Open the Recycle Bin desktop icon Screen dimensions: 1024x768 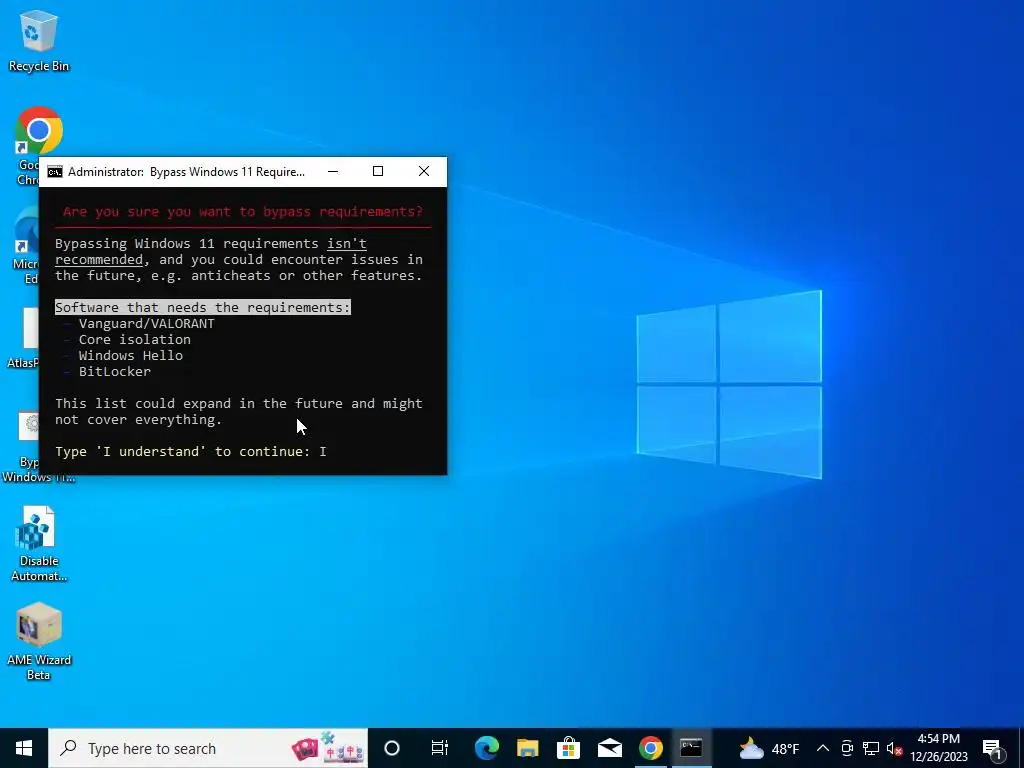tap(39, 40)
